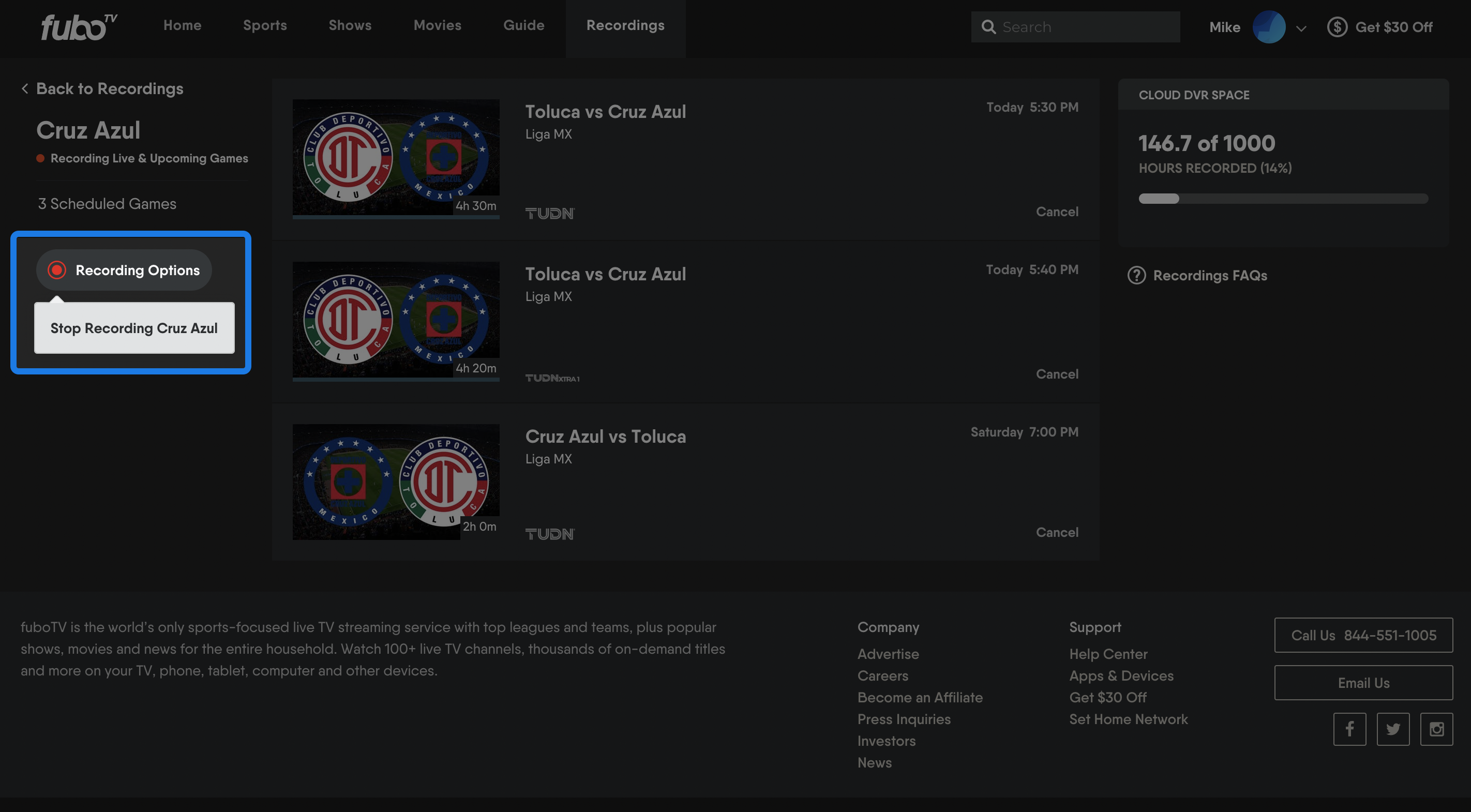Click the Cruz Azul vs Toluca title
This screenshot has width=1471, height=812.
605,437
